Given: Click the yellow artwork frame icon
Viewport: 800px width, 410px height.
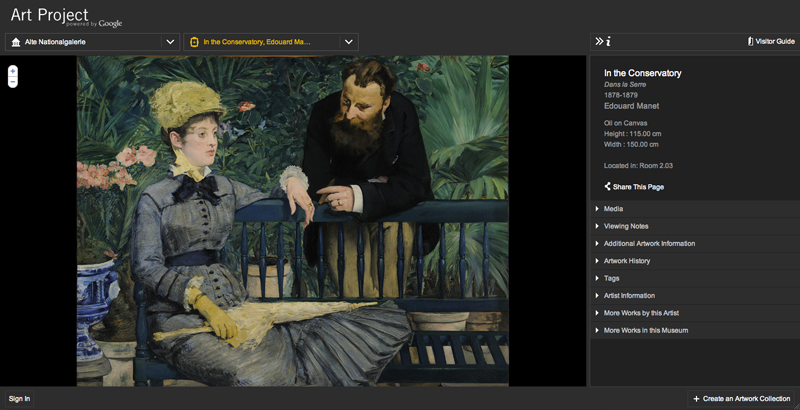Looking at the screenshot, I should 194,42.
